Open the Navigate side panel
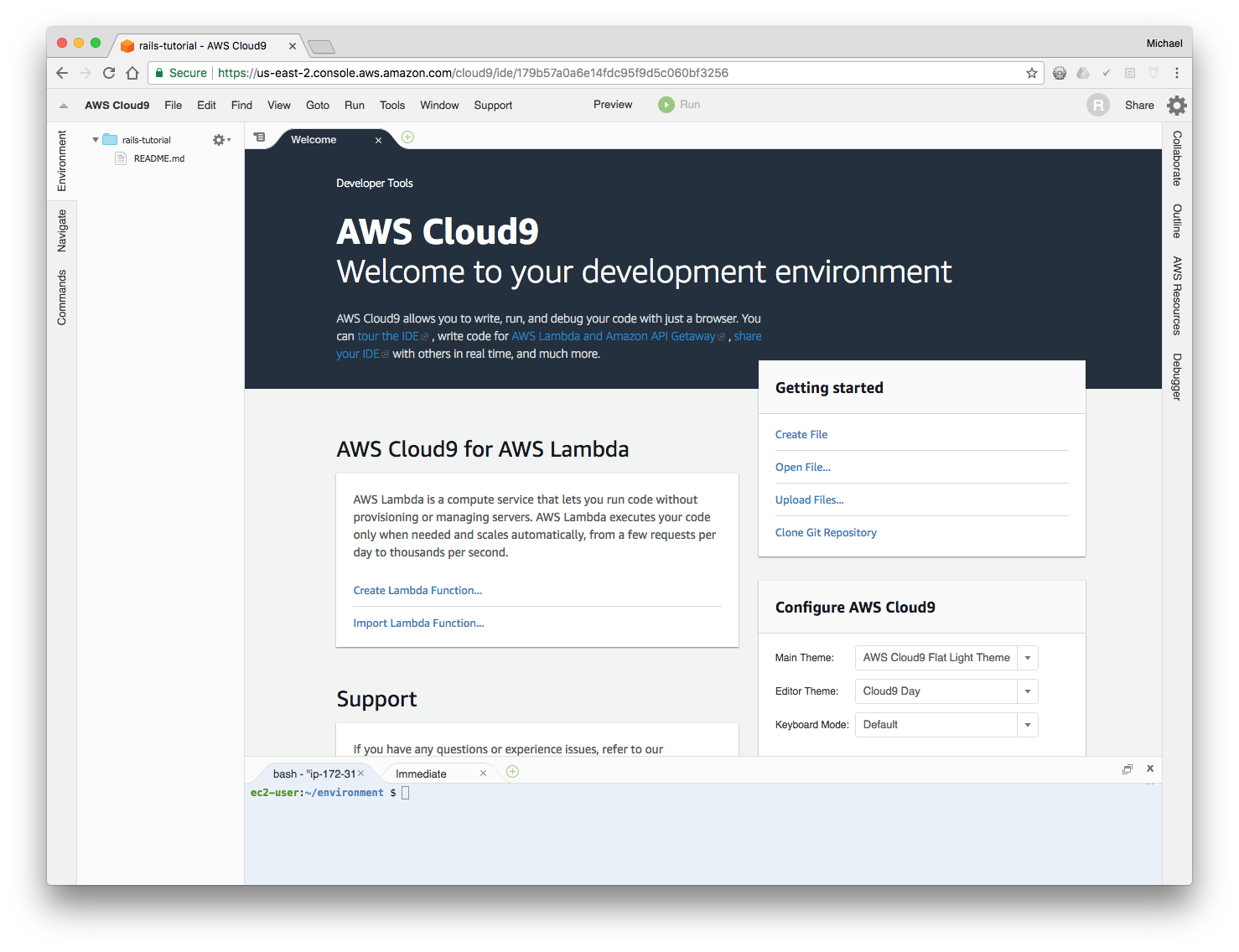 (62, 231)
